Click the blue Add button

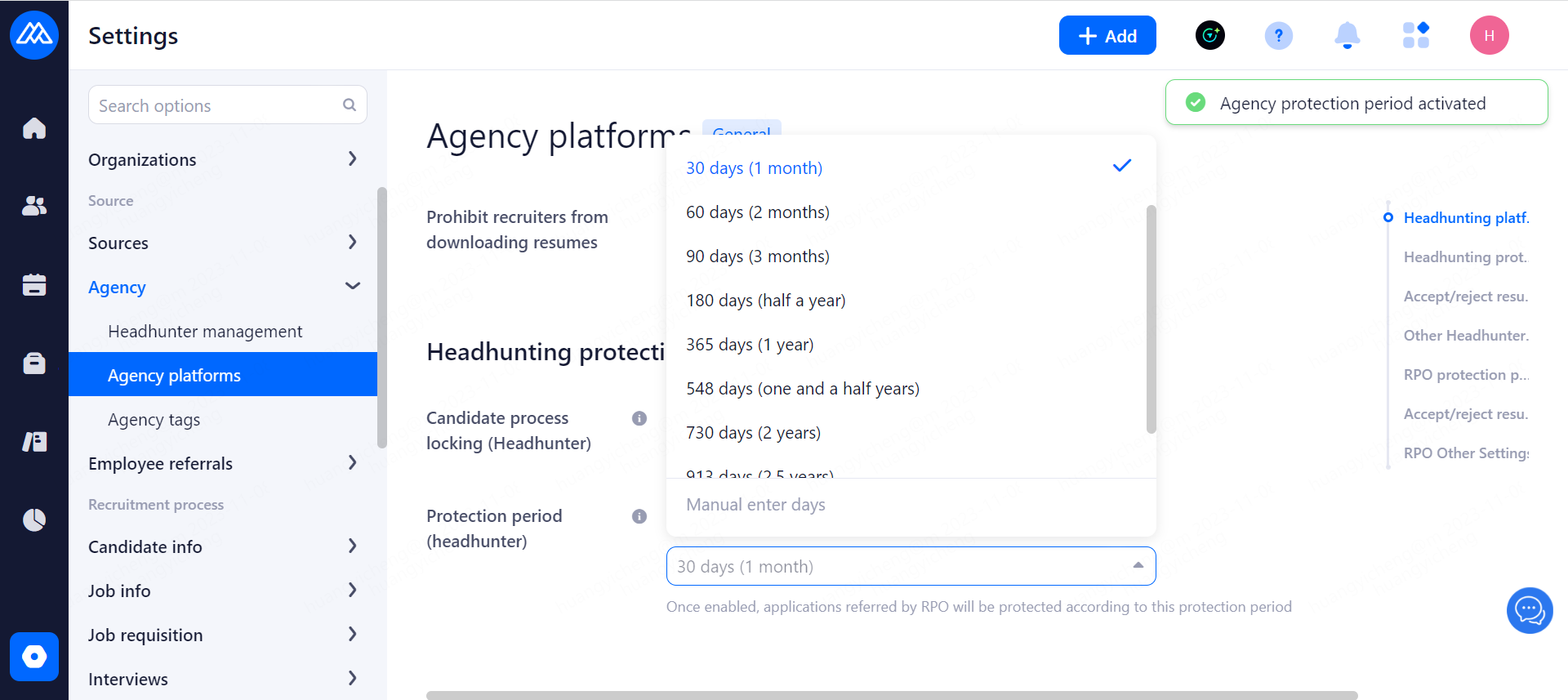coord(1107,36)
